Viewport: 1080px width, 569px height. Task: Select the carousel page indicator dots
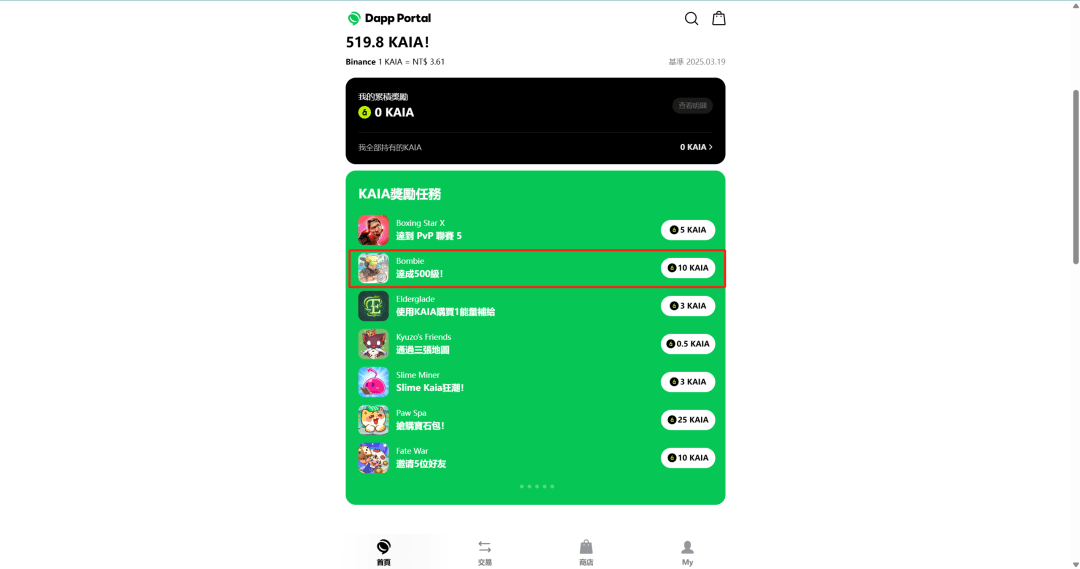(x=537, y=486)
